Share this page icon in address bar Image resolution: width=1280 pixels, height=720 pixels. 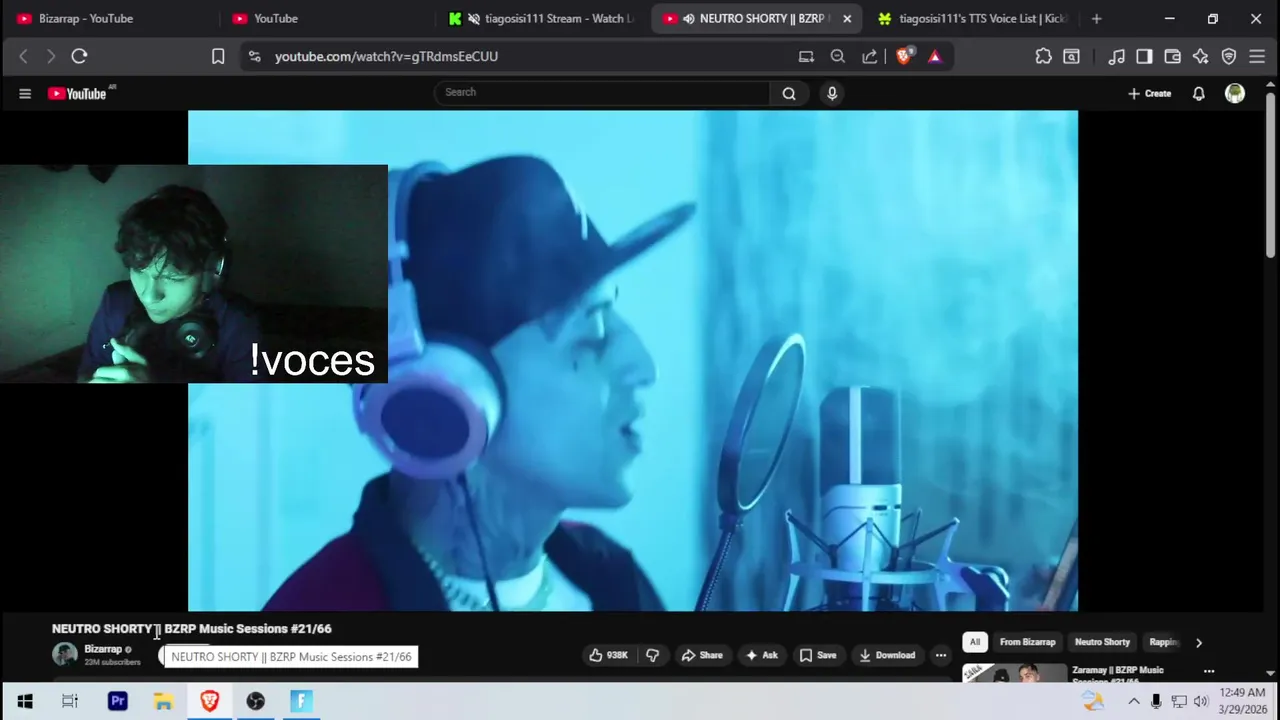tap(870, 57)
